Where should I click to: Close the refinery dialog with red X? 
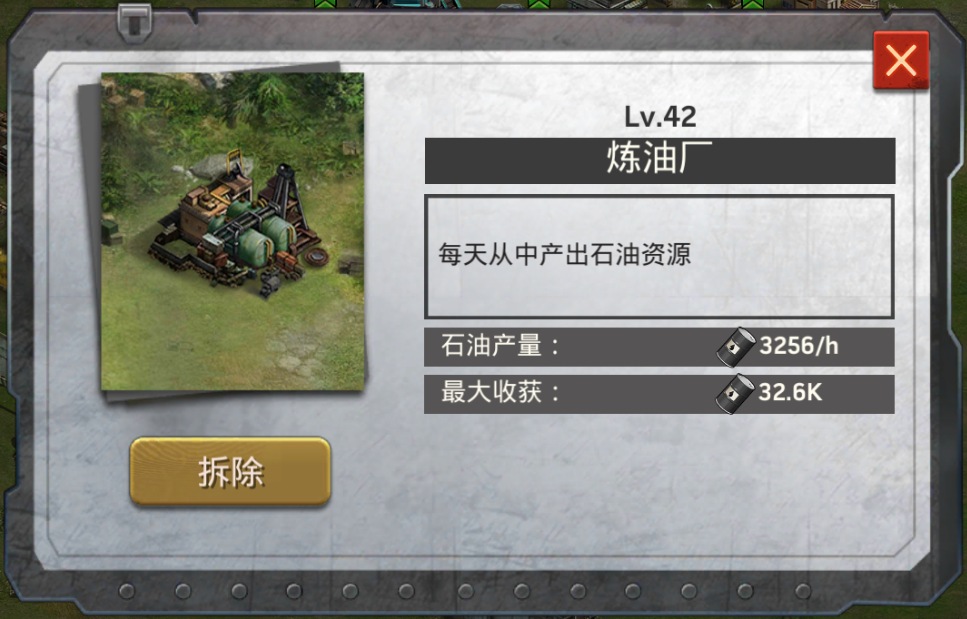click(901, 60)
